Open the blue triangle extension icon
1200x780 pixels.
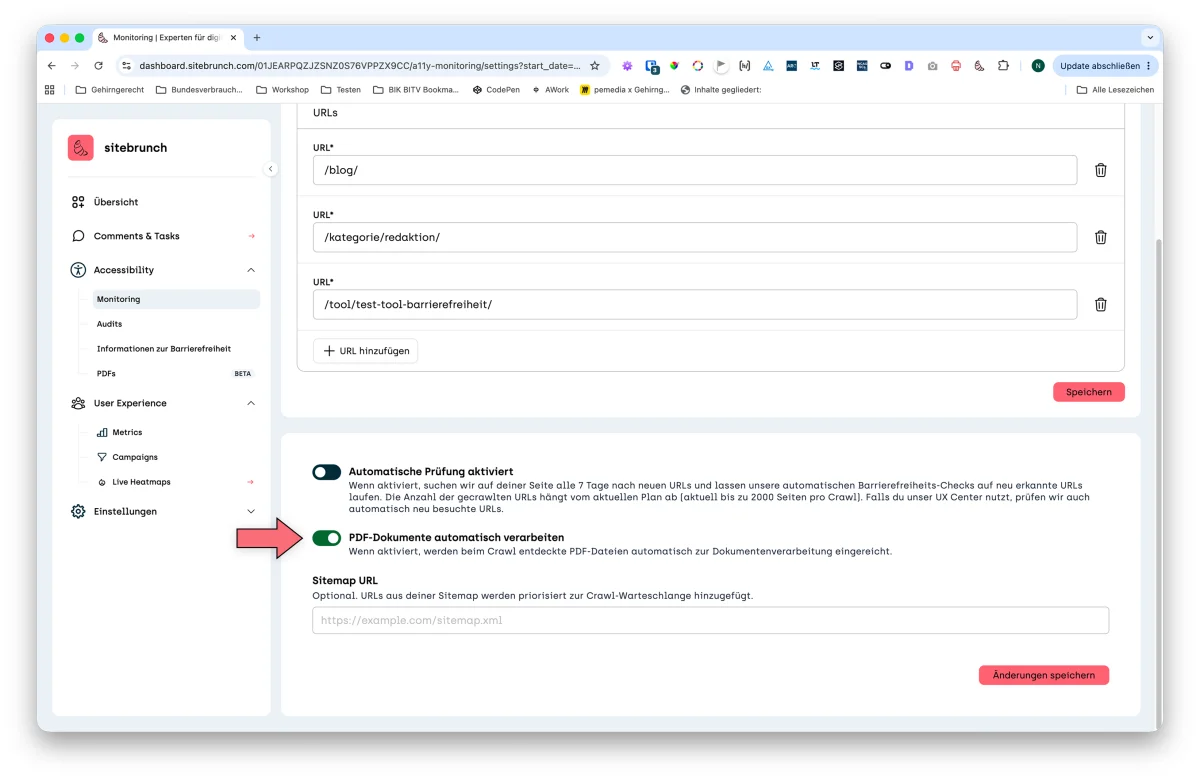[x=768, y=66]
